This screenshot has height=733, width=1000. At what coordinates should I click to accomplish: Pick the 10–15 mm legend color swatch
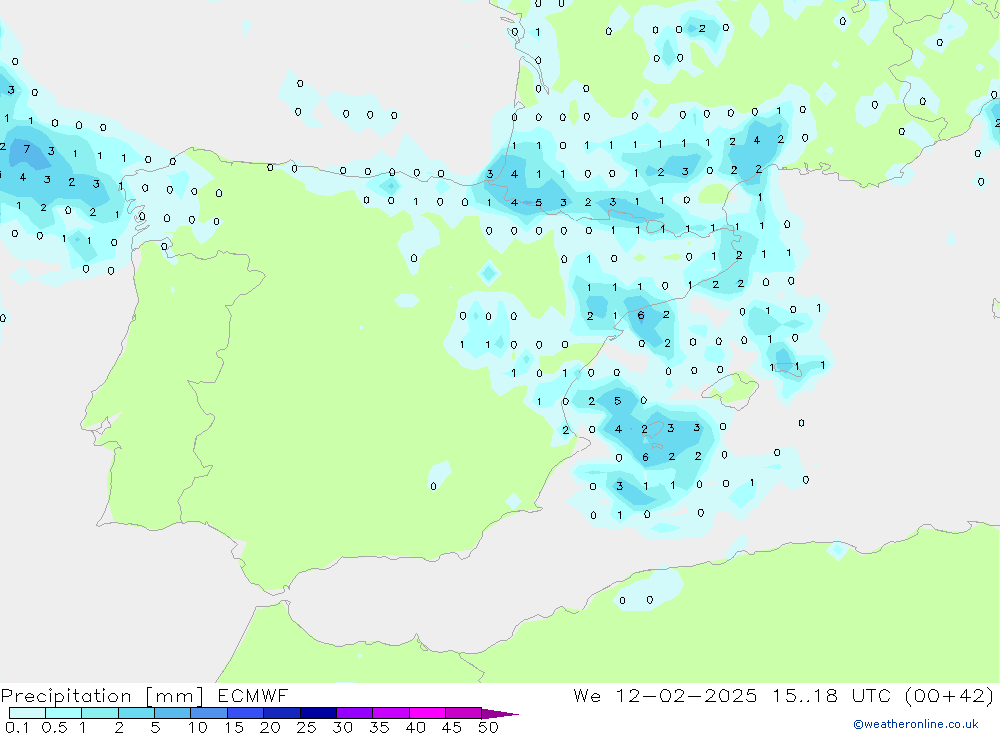coord(209,713)
